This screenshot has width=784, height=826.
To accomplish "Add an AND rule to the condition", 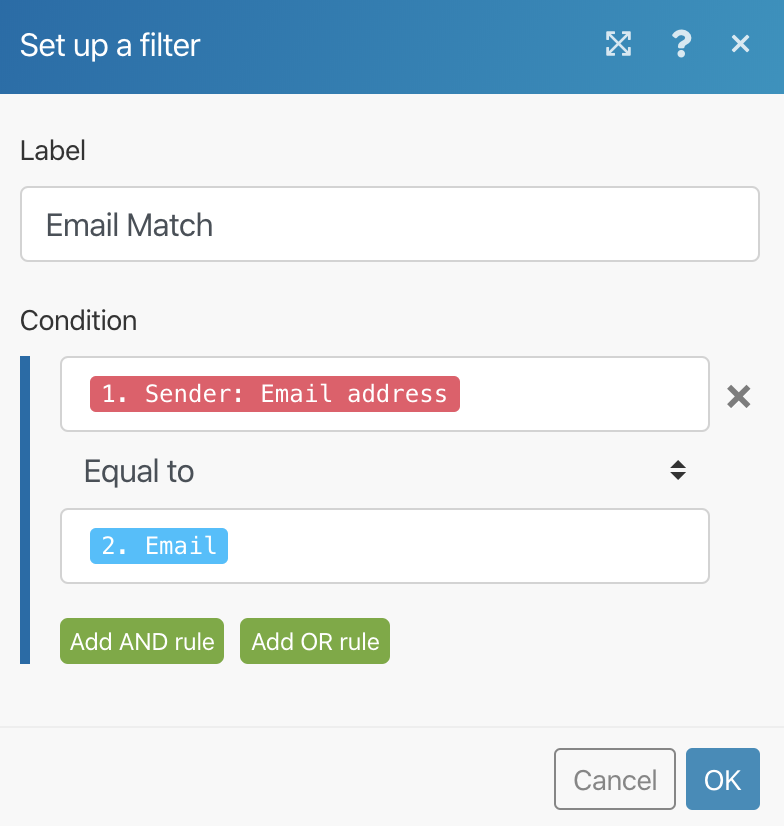I will (x=142, y=641).
